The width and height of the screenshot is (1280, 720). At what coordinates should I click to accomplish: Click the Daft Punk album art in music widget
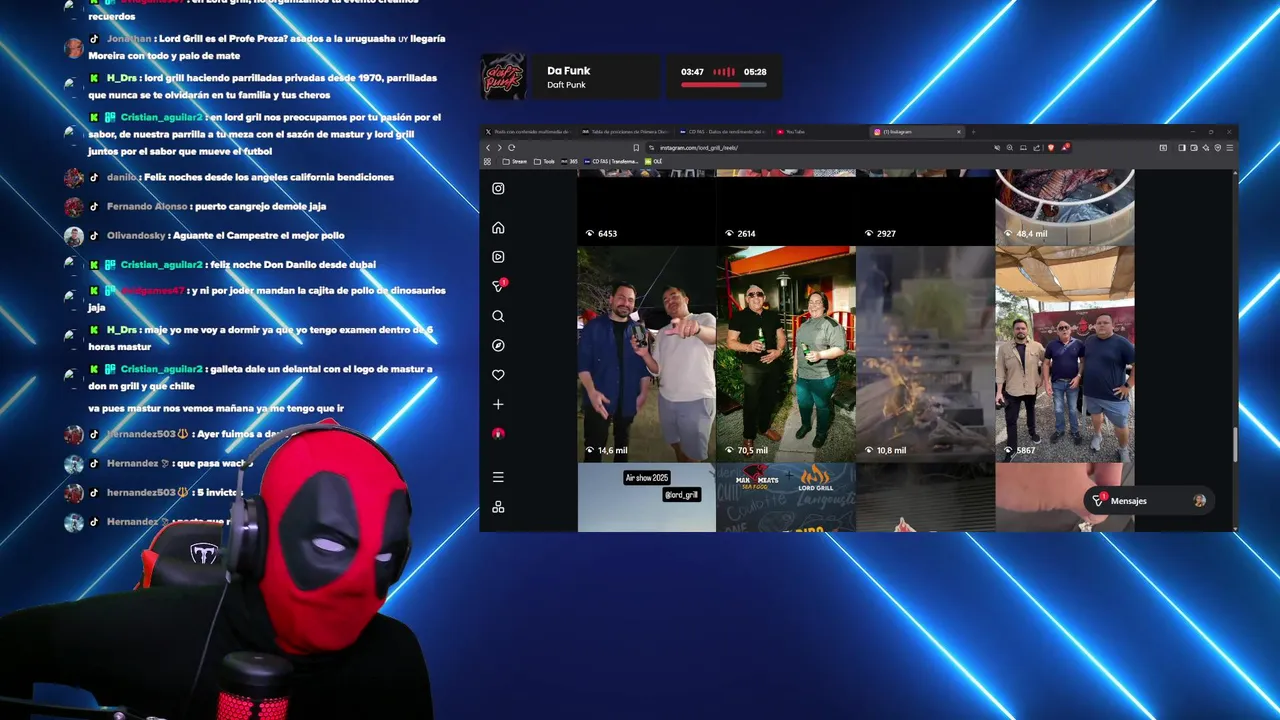(x=503, y=77)
